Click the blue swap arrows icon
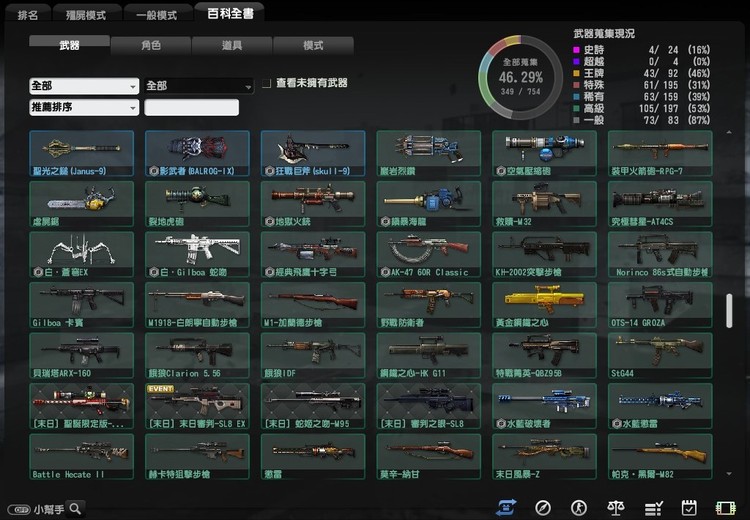This screenshot has height=520, width=750. click(x=506, y=507)
